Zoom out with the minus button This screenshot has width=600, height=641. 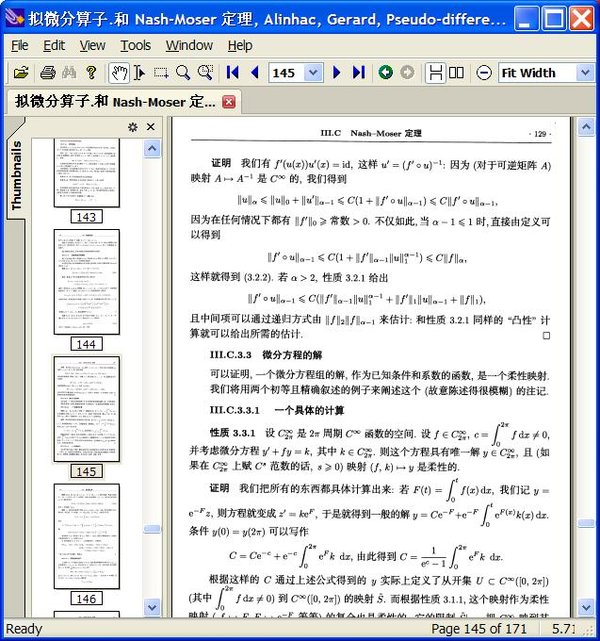484,73
